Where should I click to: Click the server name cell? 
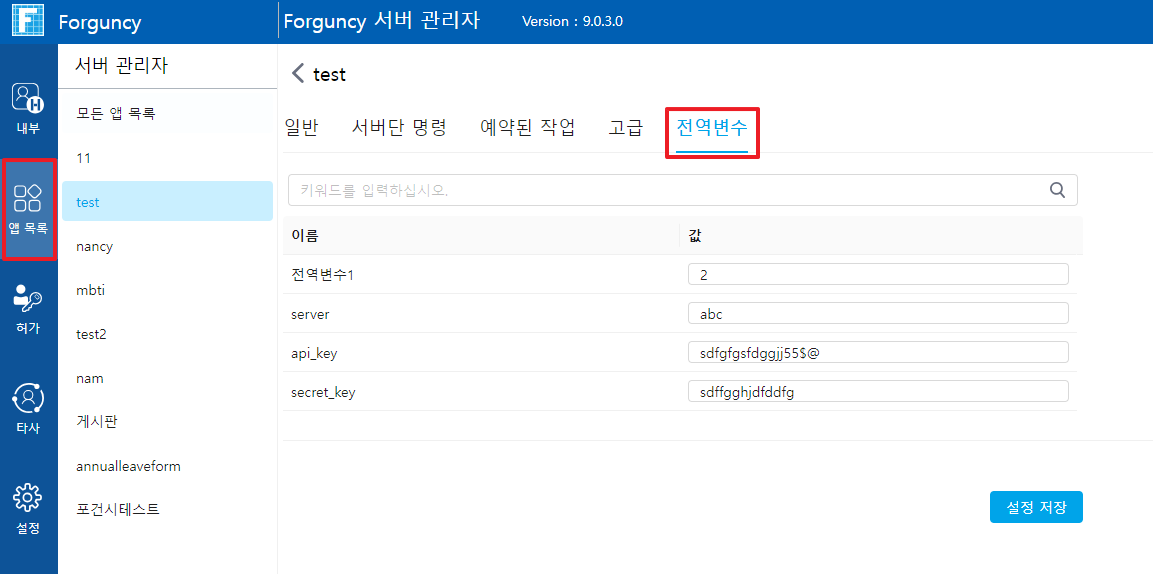[310, 314]
